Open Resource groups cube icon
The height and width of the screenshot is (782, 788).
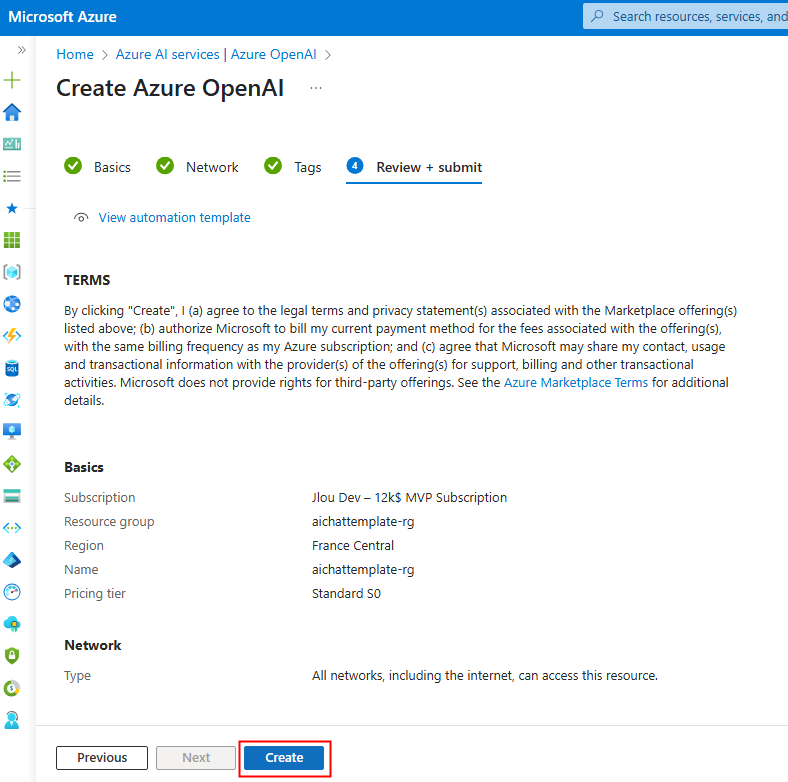[12, 272]
